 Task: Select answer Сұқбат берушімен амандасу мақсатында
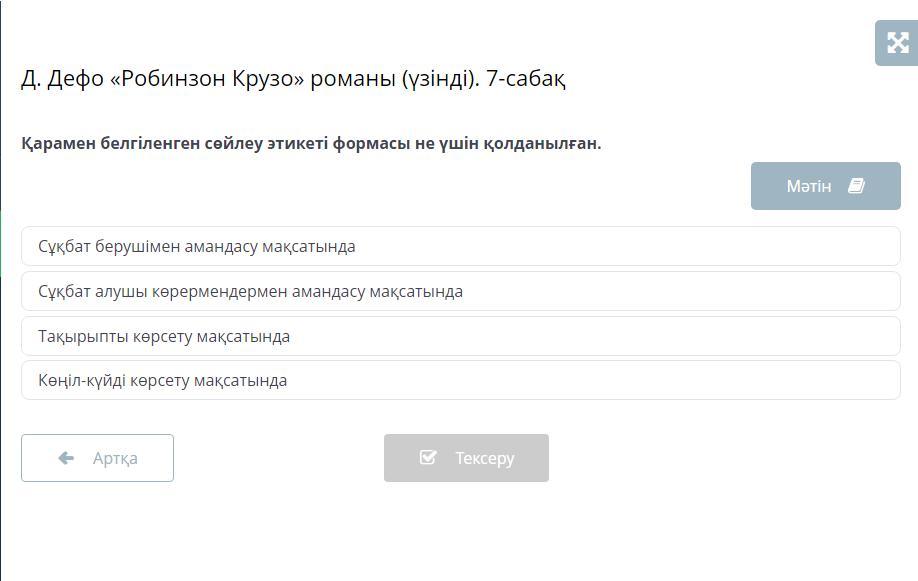point(461,246)
